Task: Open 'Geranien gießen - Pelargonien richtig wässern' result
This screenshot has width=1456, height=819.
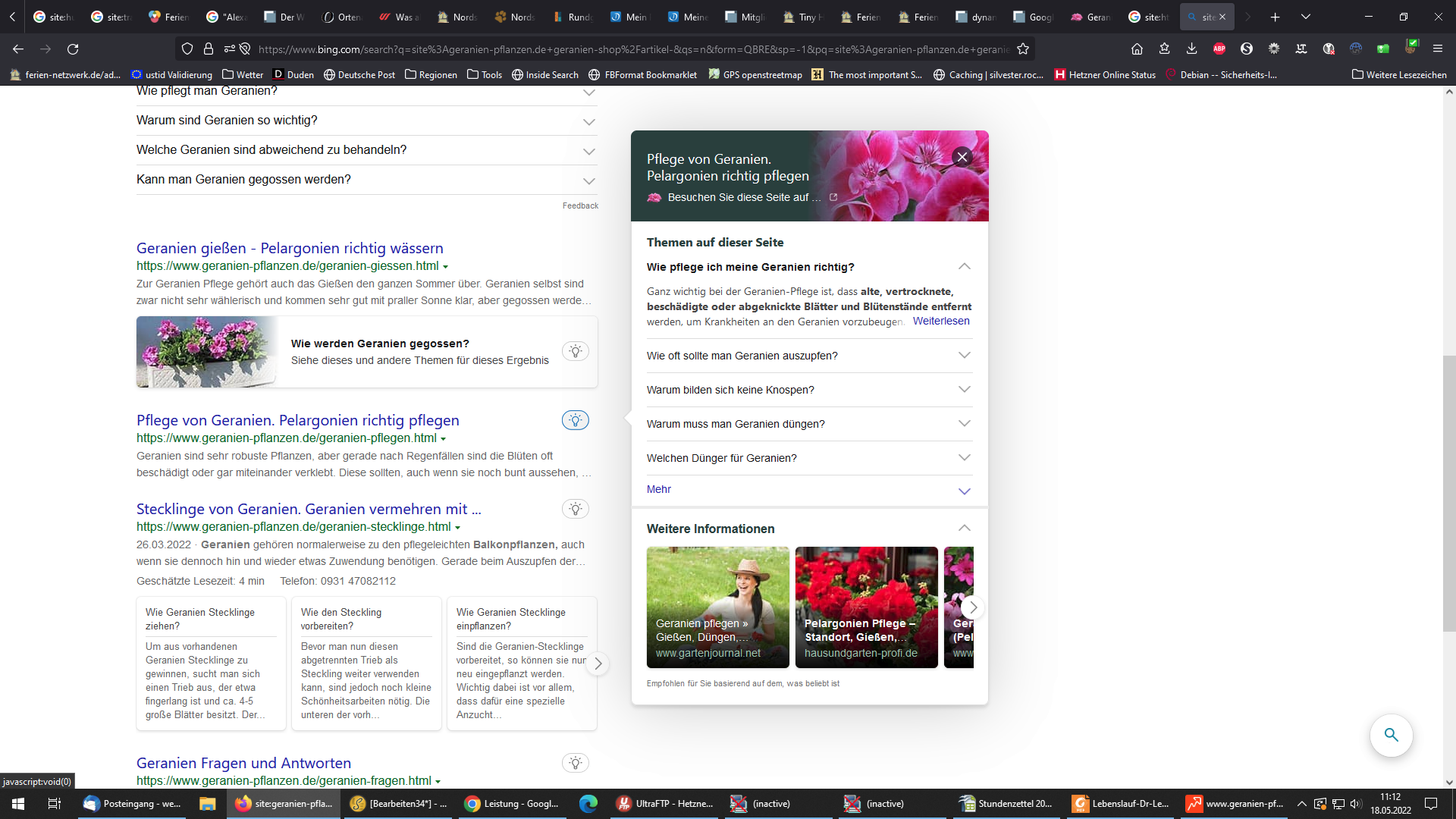Action: coord(290,248)
